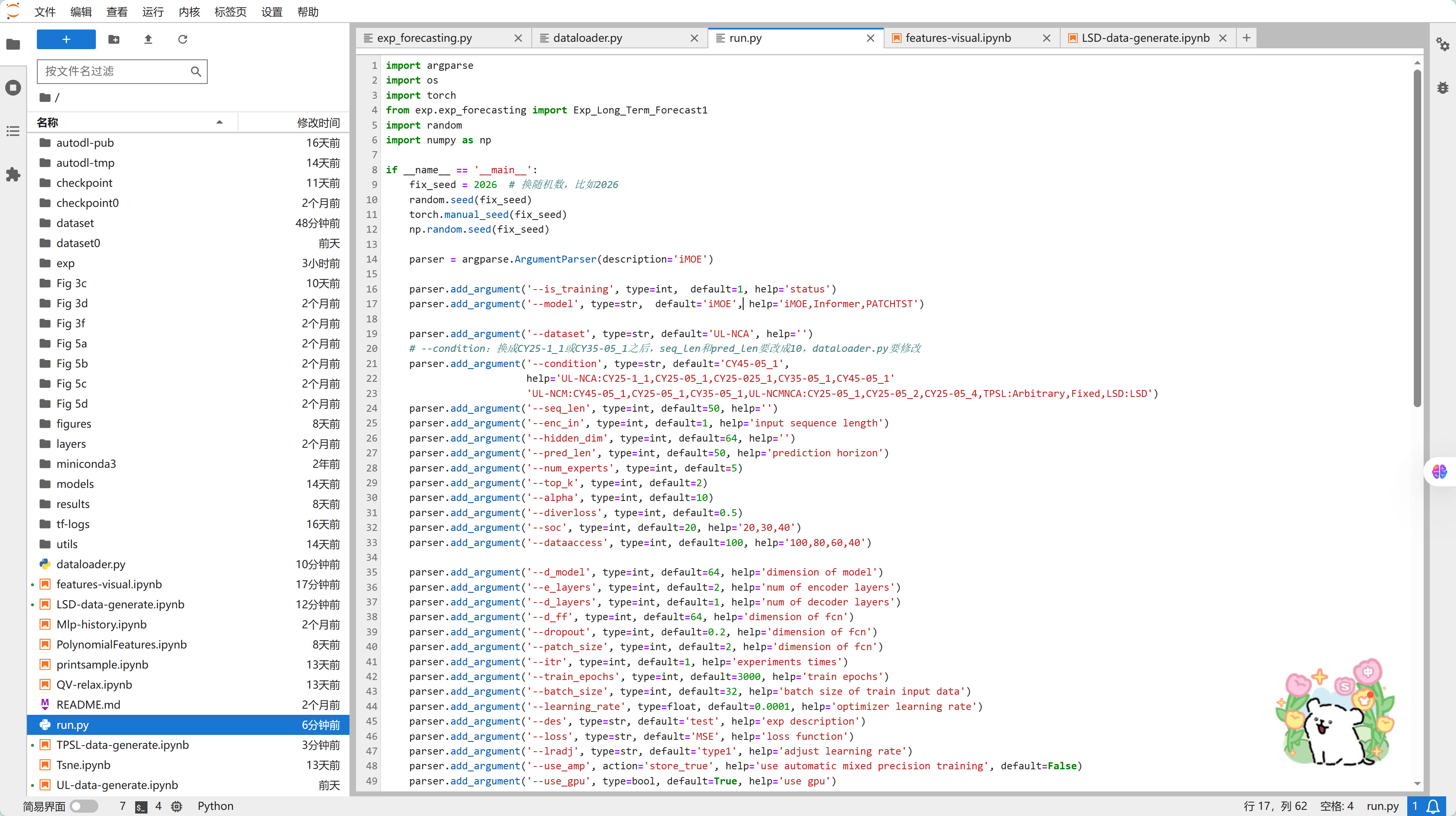This screenshot has height=816, width=1456.
Task: Sort files by 修改时间 column
Action: [318, 122]
